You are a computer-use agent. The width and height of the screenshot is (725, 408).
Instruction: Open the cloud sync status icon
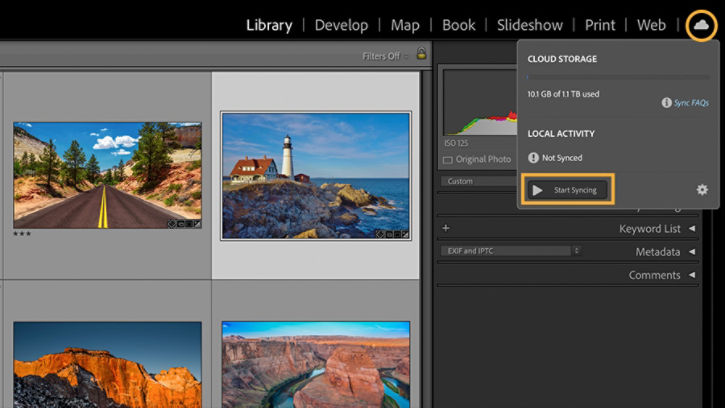701,25
